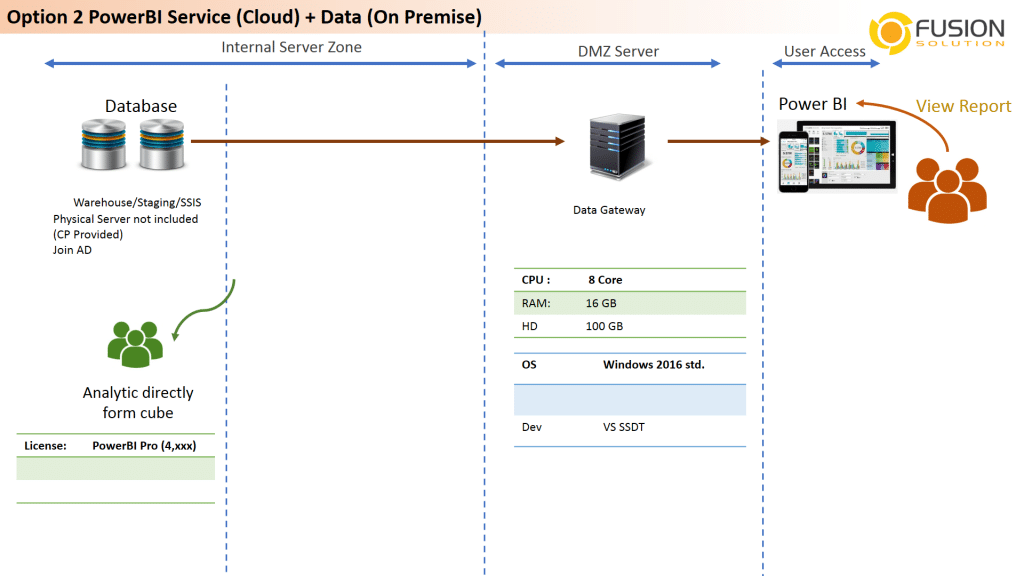Click the right database cylinder icon
The width and height of the screenshot is (1024, 576).
click(161, 144)
